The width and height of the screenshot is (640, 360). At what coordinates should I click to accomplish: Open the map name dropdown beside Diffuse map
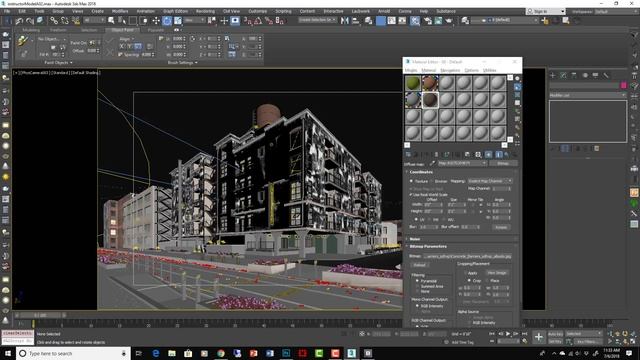(462, 163)
